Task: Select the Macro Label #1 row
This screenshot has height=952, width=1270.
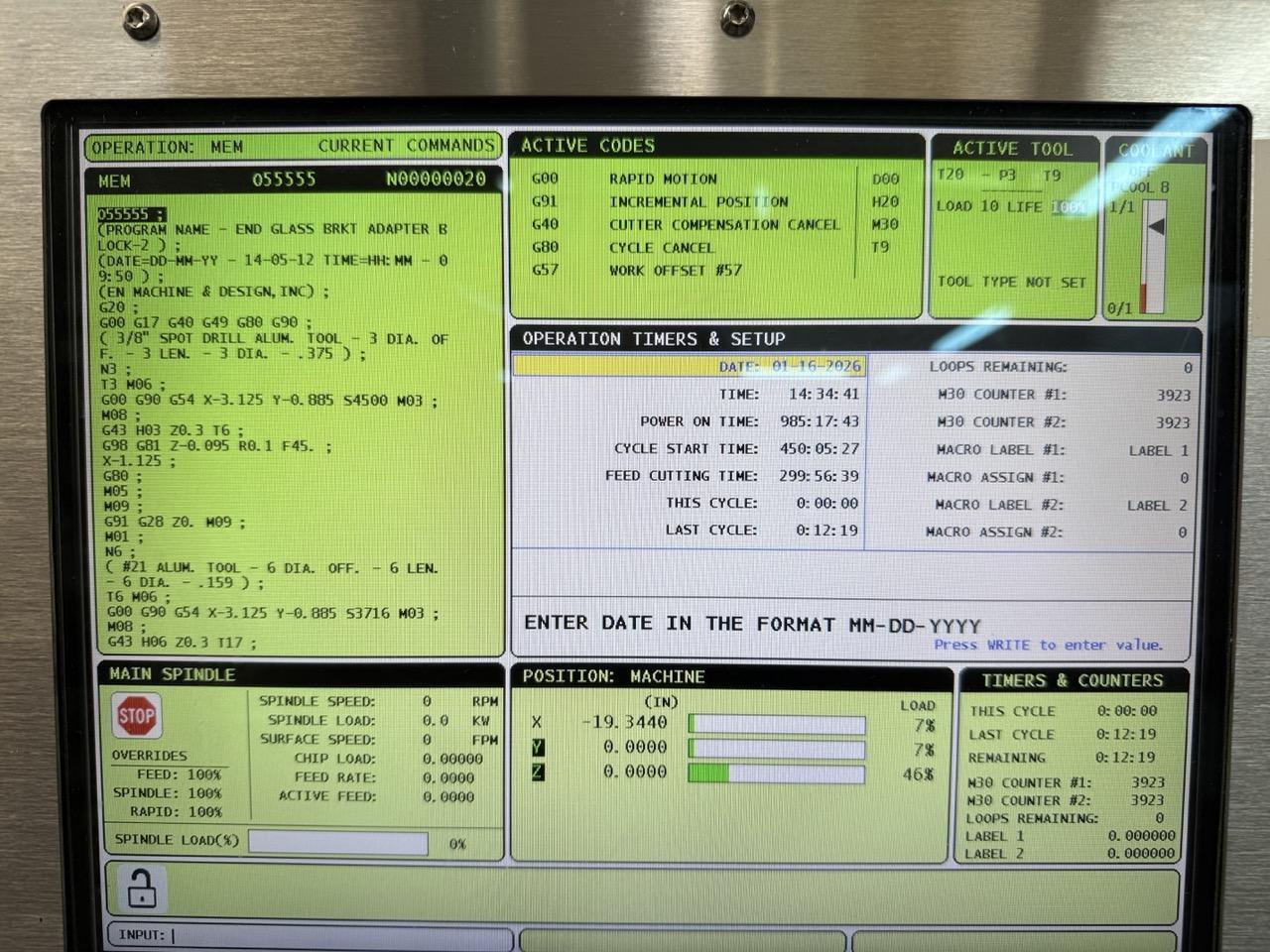Action: (1058, 450)
